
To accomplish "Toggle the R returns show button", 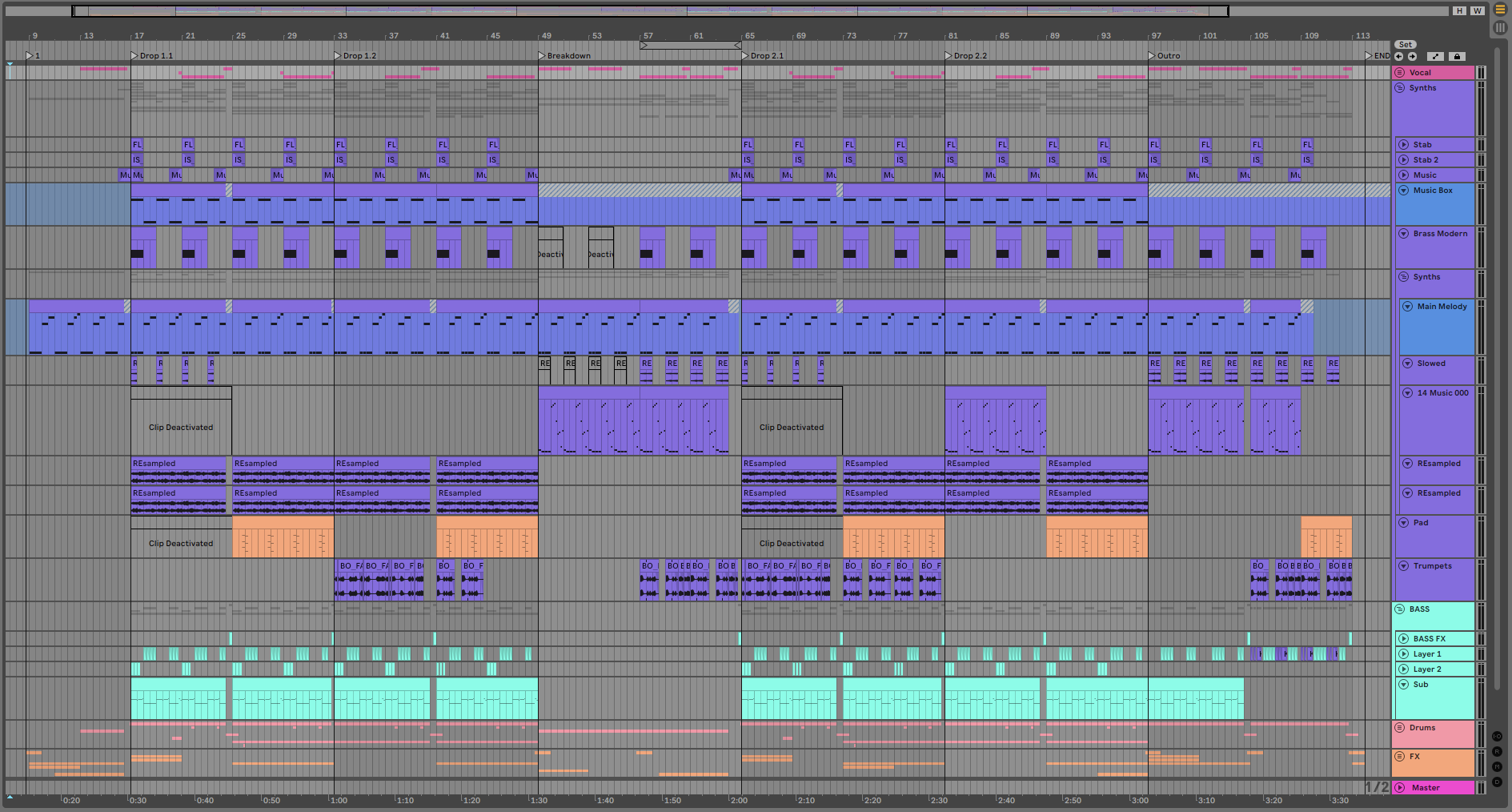I will (1497, 752).
